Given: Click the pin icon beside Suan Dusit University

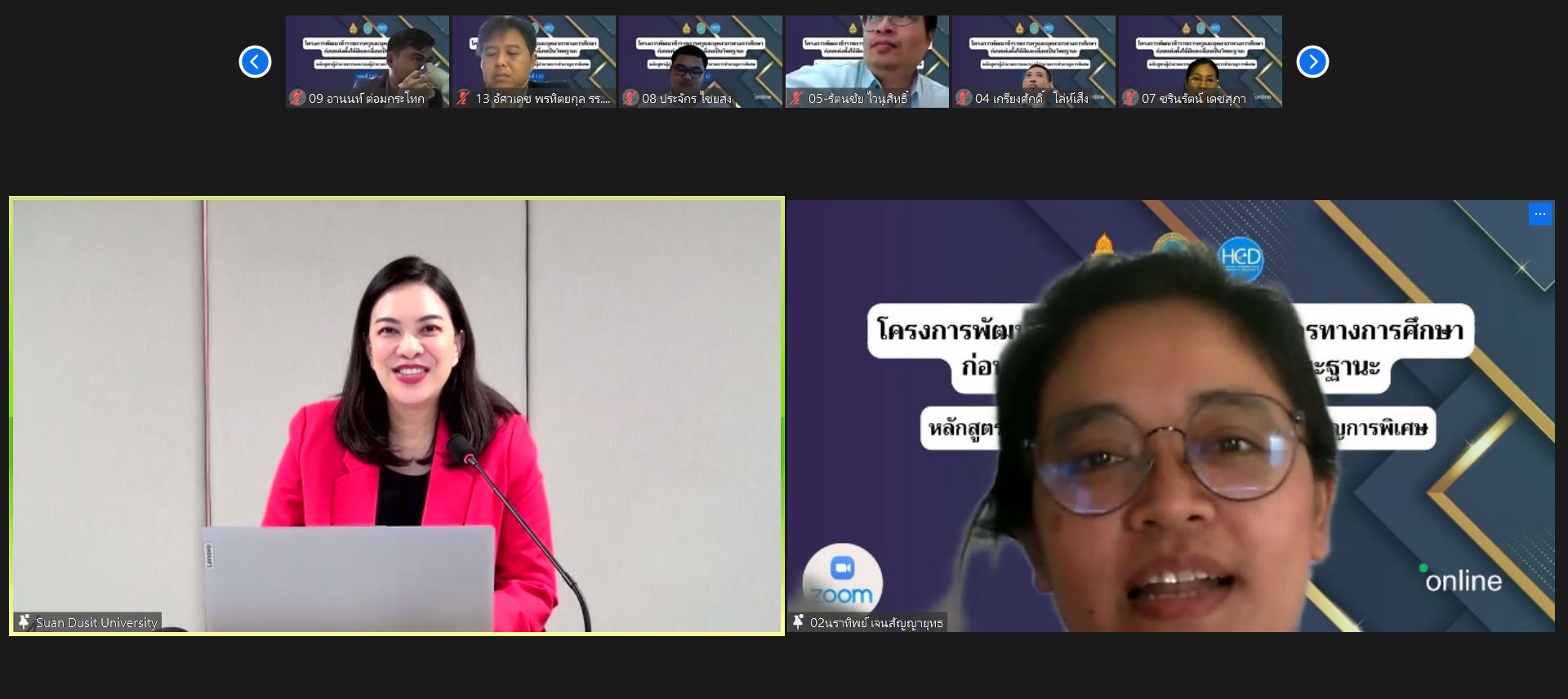Looking at the screenshot, I should 24,622.
